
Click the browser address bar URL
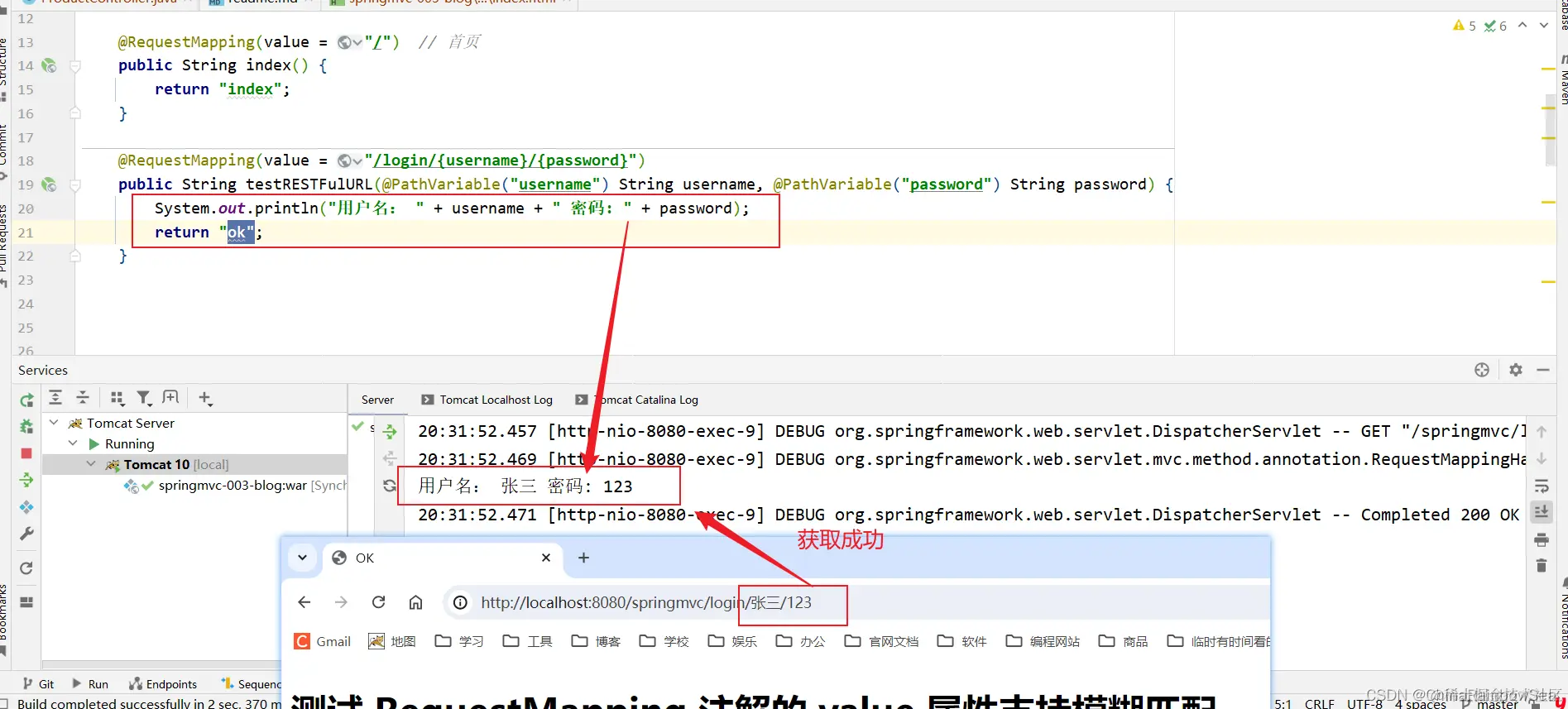646,602
